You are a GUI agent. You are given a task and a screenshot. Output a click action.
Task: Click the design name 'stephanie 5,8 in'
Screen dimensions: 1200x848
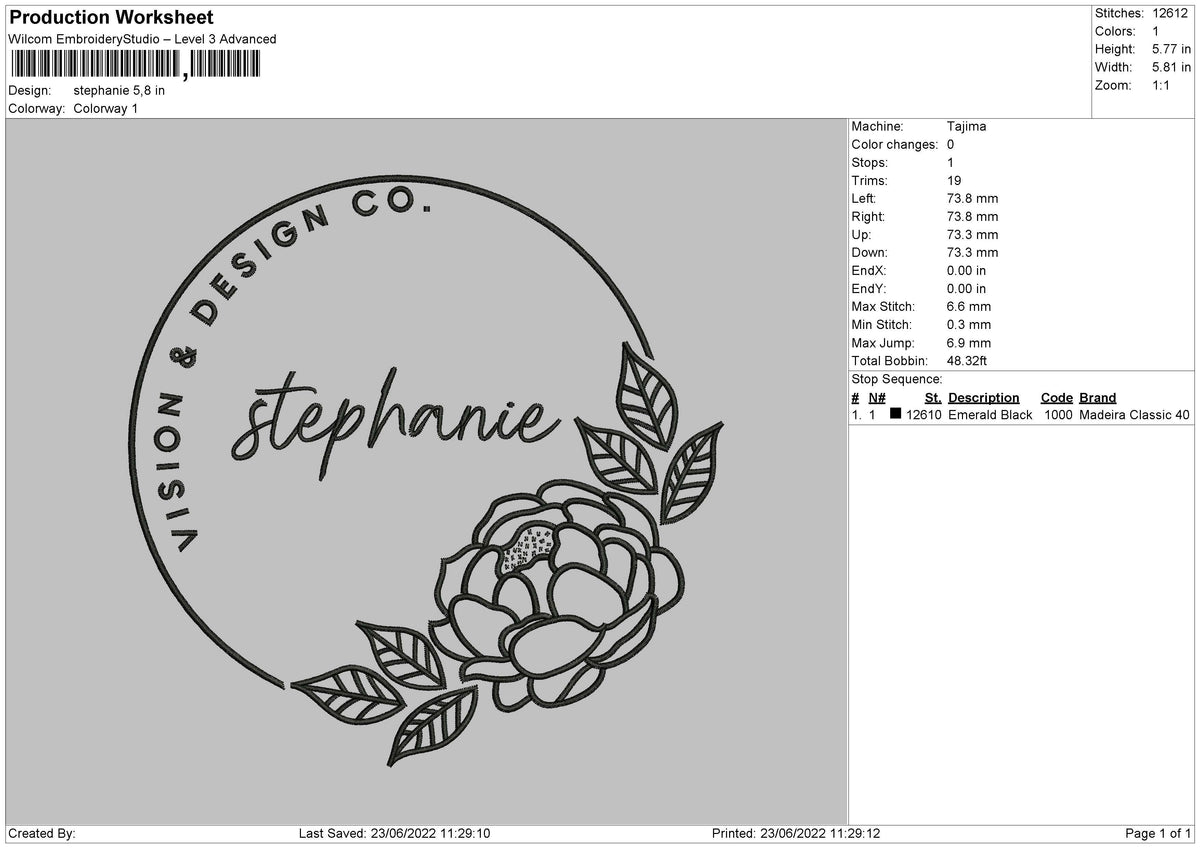pos(119,90)
